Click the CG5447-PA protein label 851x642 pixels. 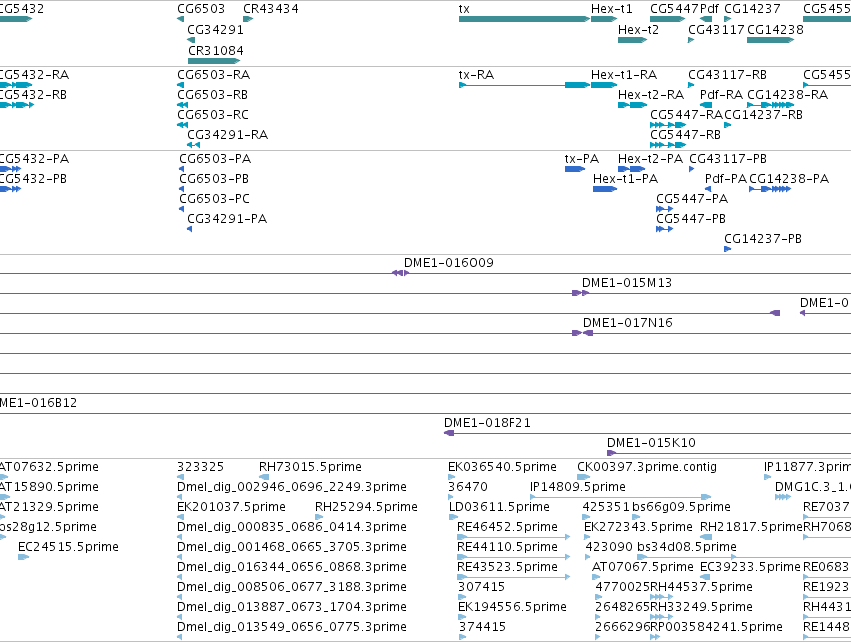tap(692, 199)
